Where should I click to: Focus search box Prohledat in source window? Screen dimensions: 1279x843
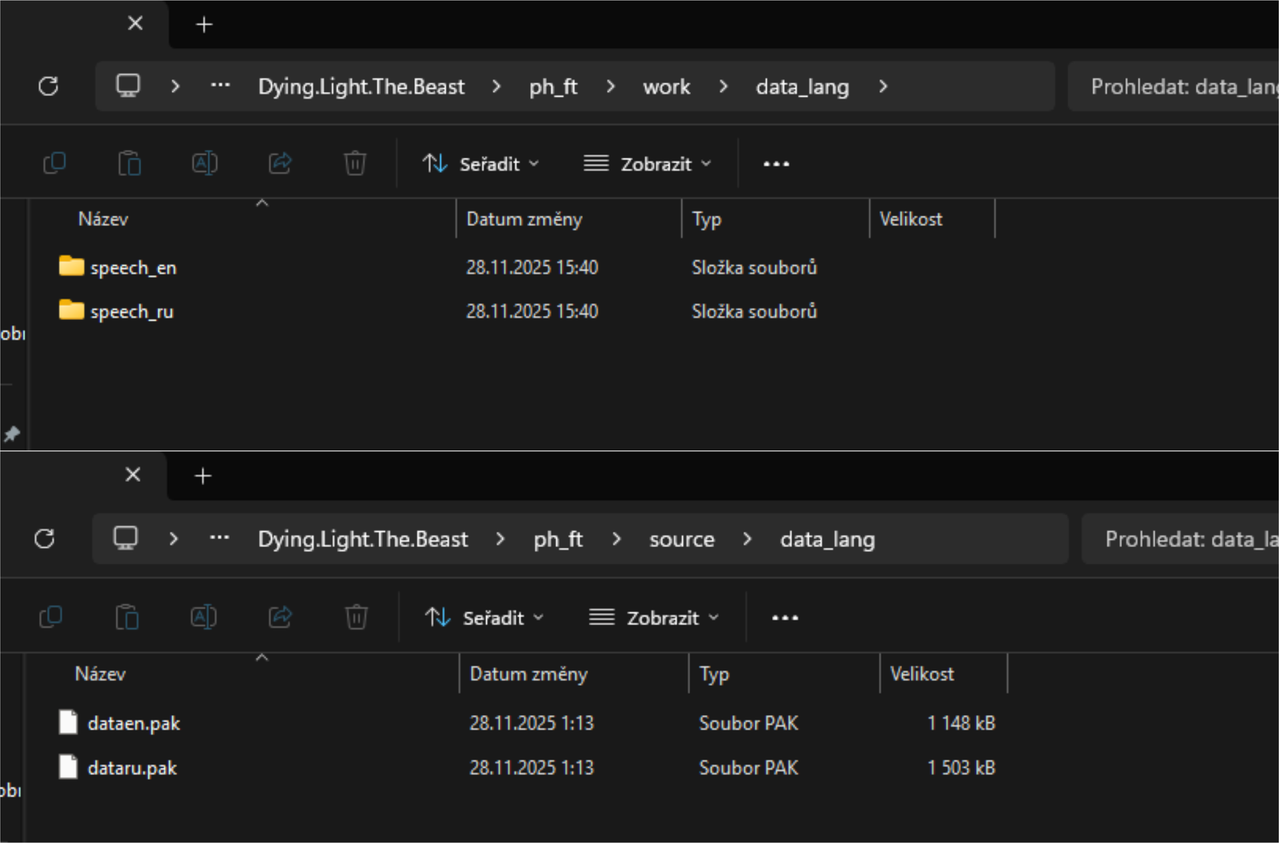1180,539
